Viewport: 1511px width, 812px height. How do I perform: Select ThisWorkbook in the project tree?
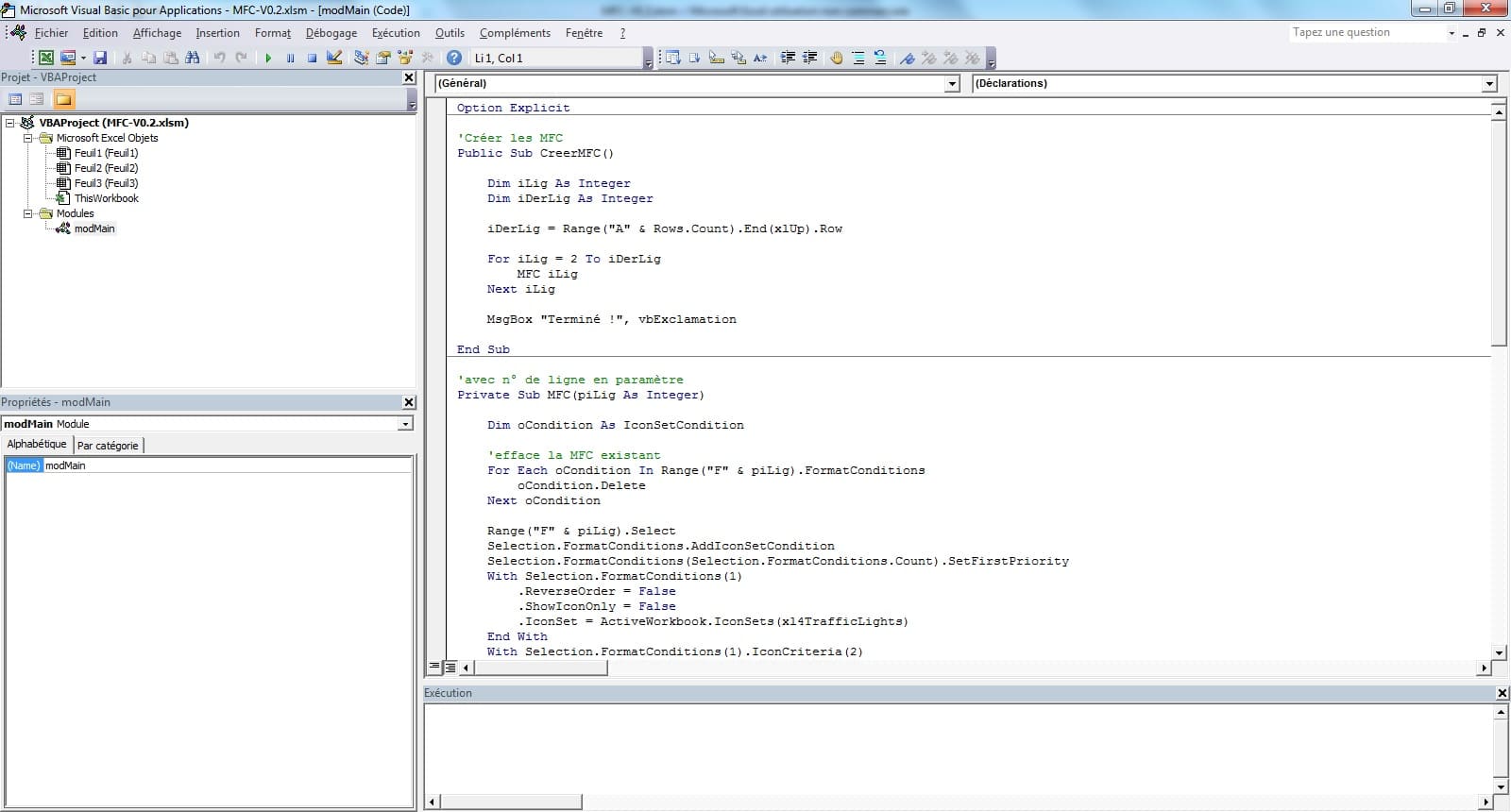click(106, 198)
